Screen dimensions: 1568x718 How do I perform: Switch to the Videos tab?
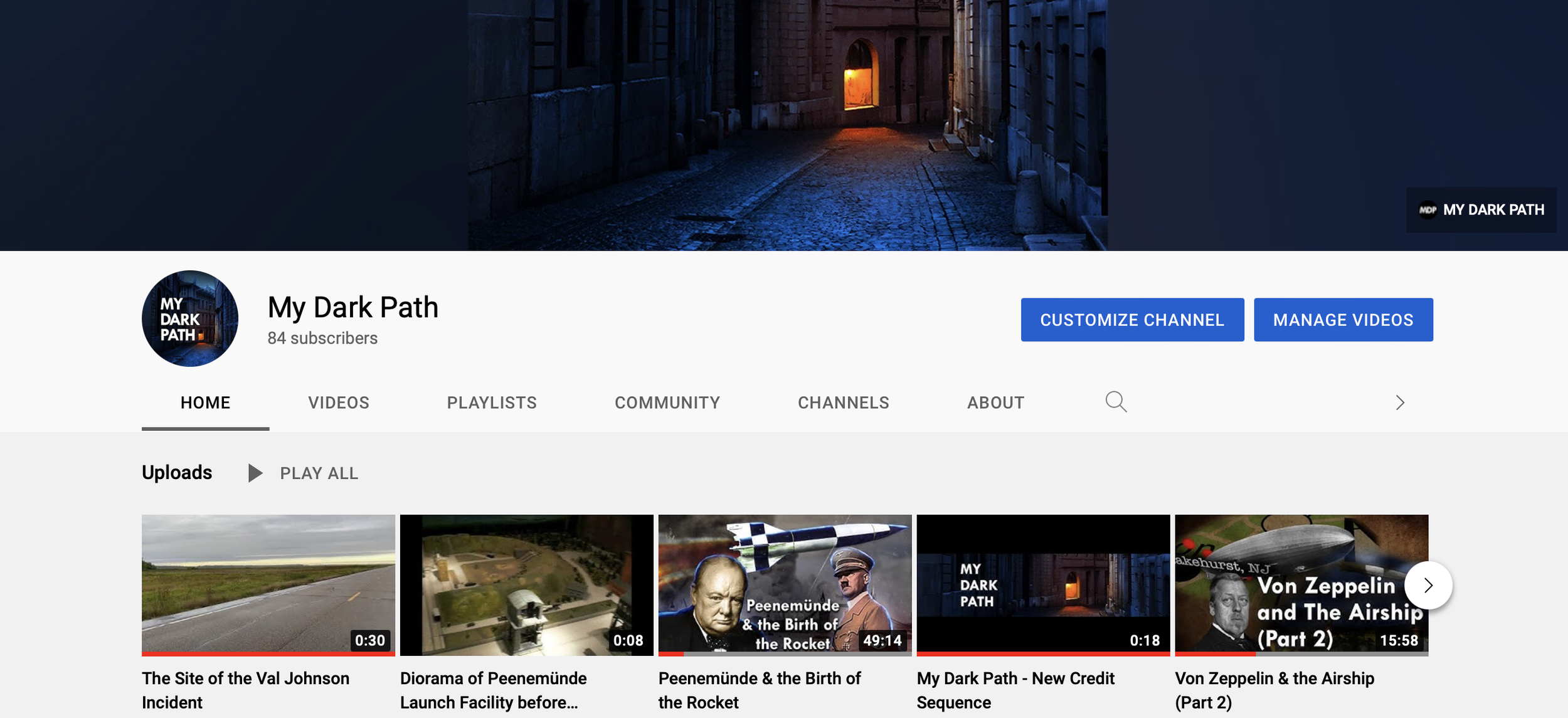coord(339,403)
